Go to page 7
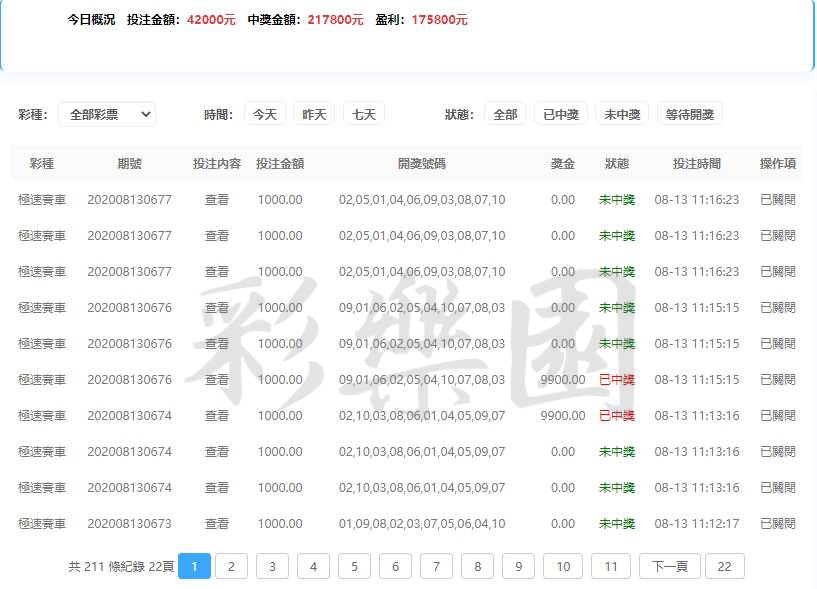The height and width of the screenshot is (589, 817). pos(436,566)
